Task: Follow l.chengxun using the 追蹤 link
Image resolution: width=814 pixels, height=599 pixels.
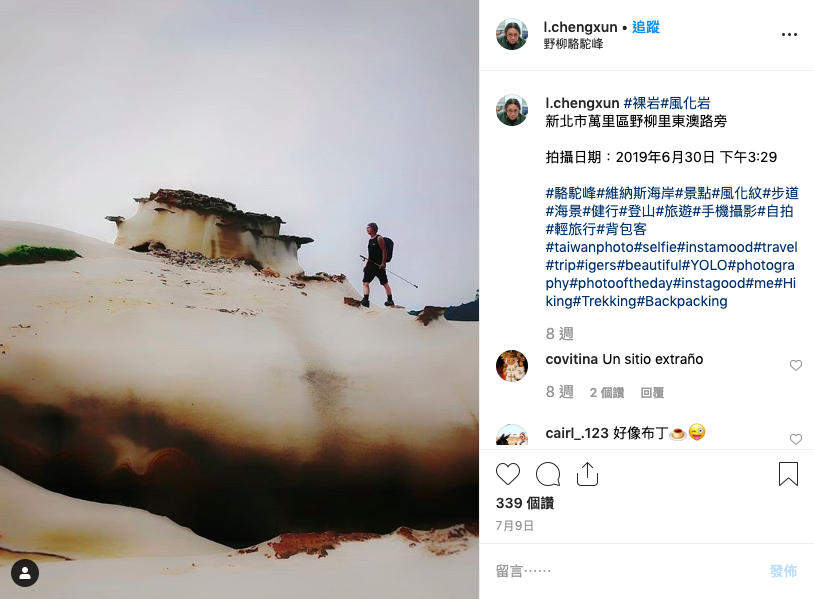Action: point(646,27)
